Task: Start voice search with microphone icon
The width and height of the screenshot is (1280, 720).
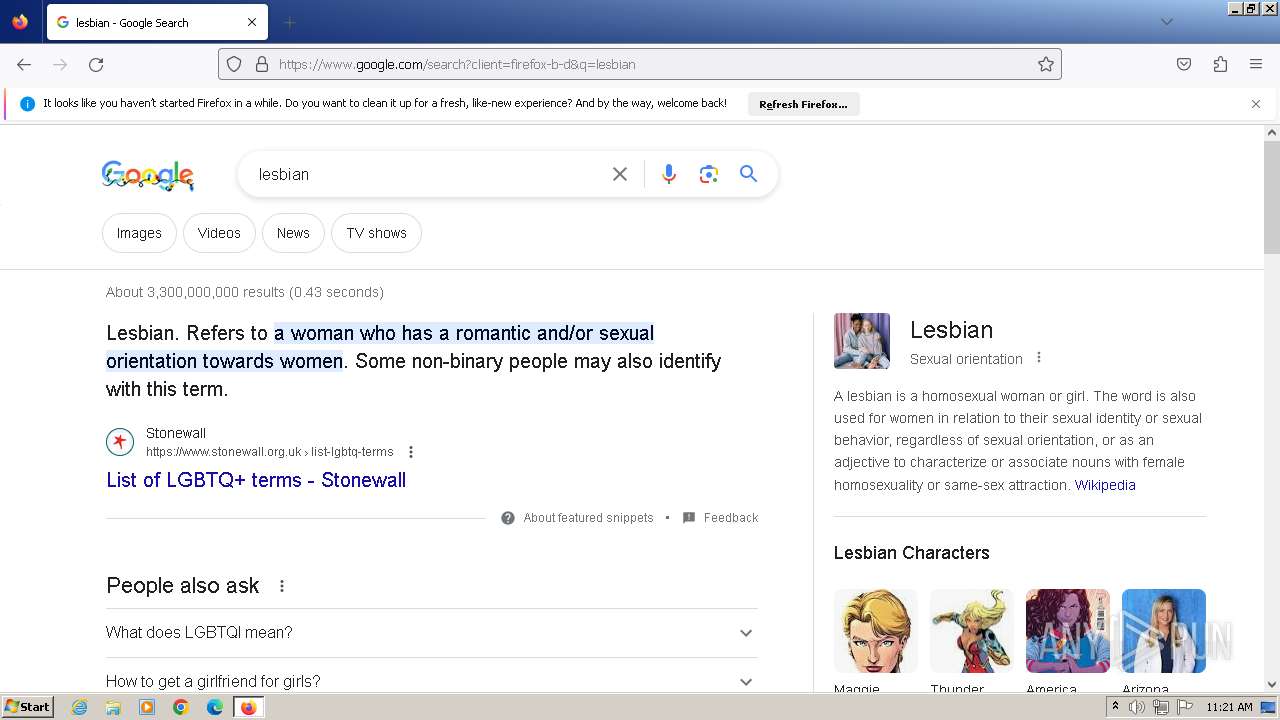Action: (x=669, y=174)
